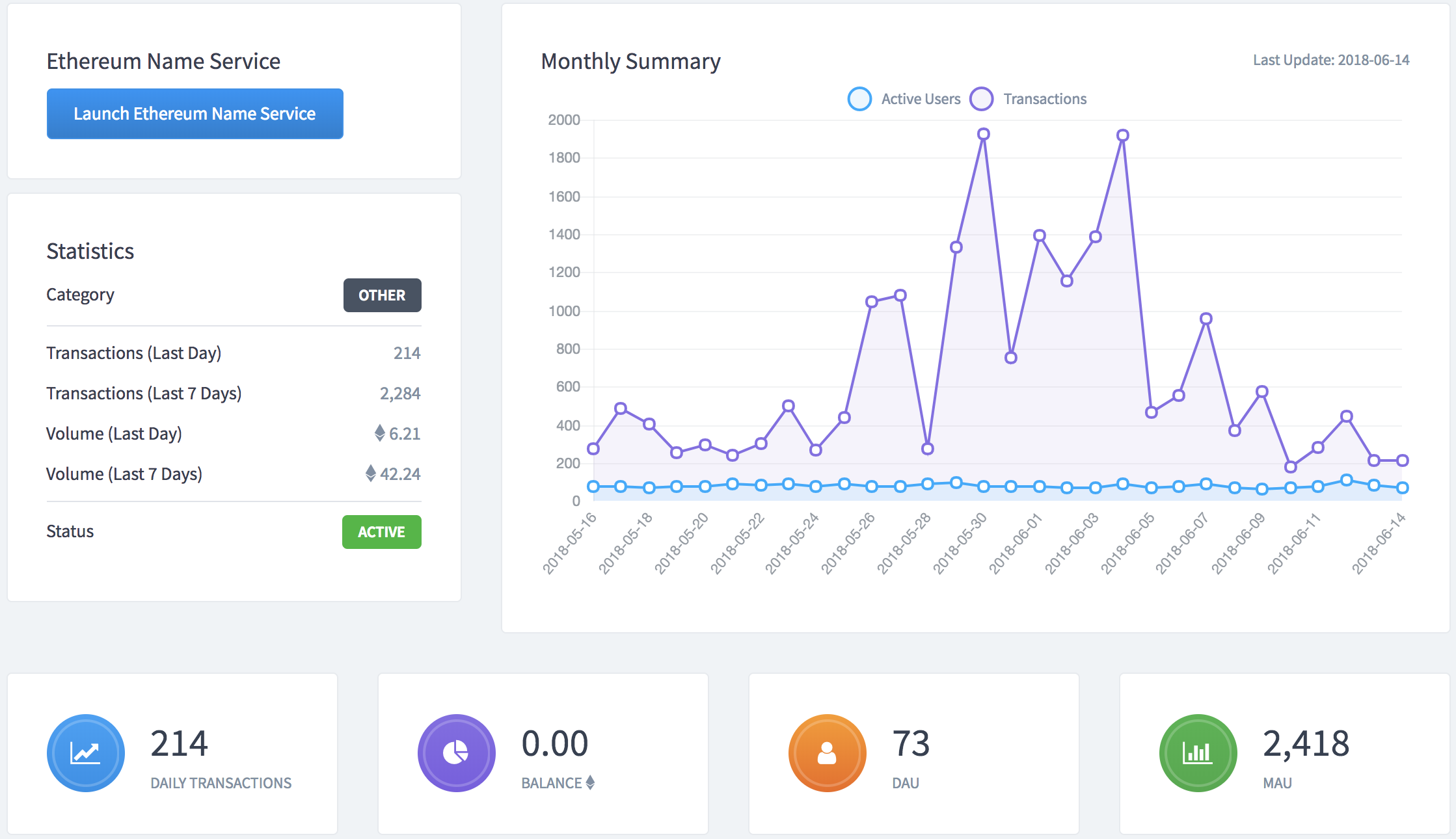Click the Transactions (Last Day) value 214
The image size is (1456, 839).
[407, 353]
